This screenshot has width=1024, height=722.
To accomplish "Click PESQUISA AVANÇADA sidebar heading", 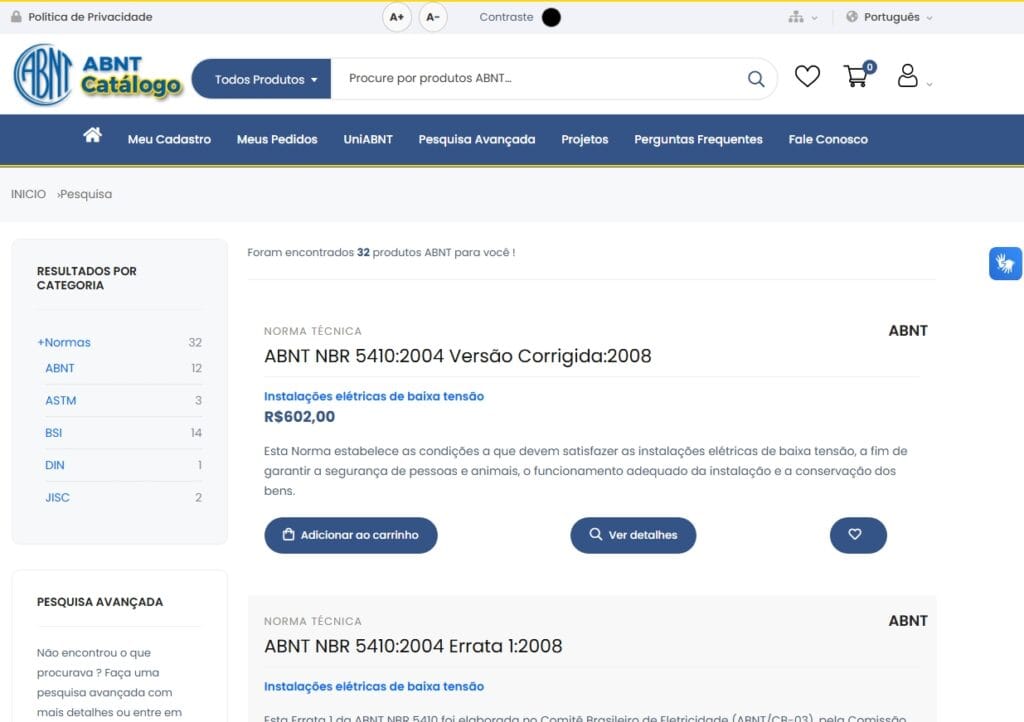I will pyautogui.click(x=100, y=602).
